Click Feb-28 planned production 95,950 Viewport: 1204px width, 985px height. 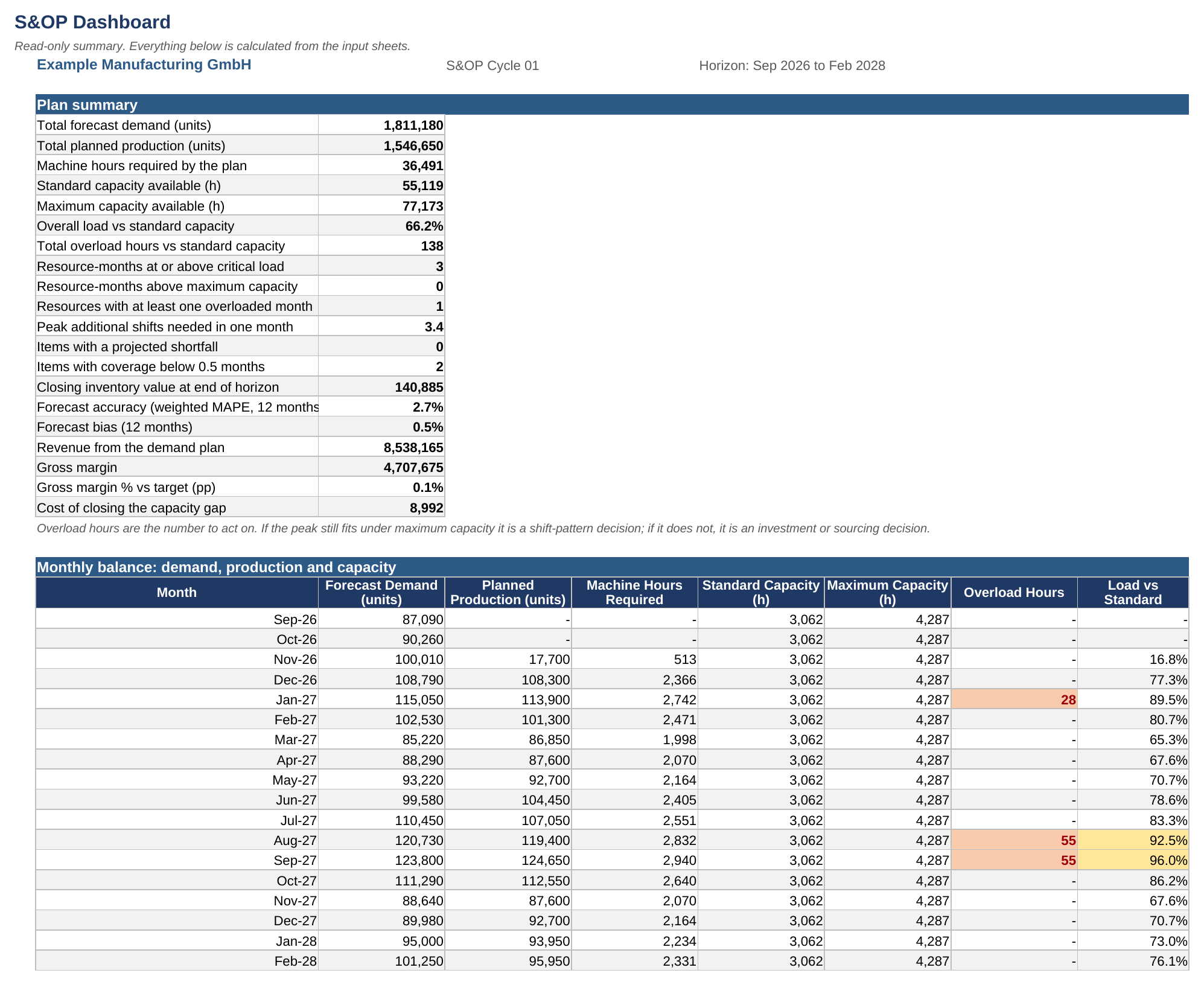point(508,961)
